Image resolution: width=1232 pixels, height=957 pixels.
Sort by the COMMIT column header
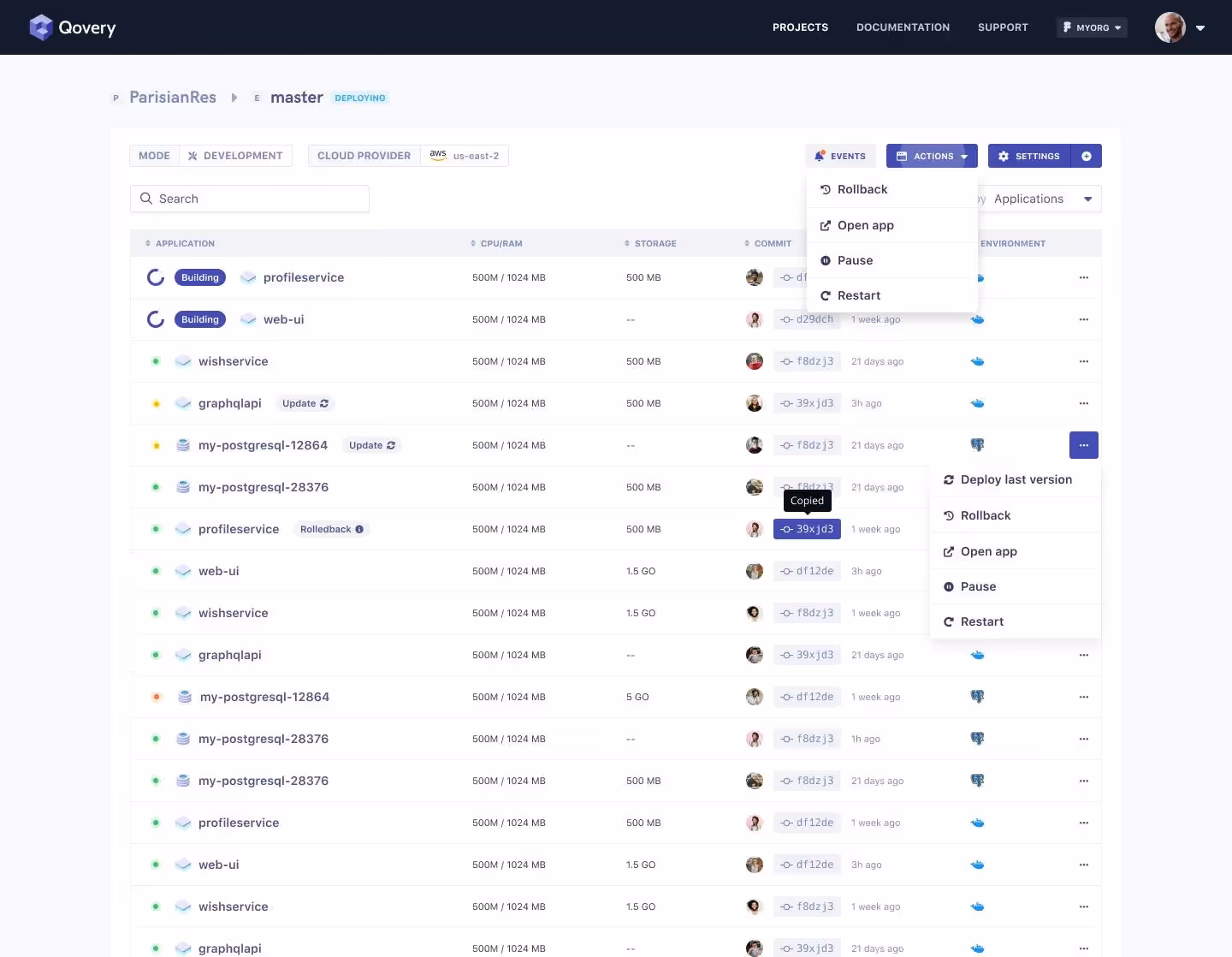pyautogui.click(x=767, y=244)
